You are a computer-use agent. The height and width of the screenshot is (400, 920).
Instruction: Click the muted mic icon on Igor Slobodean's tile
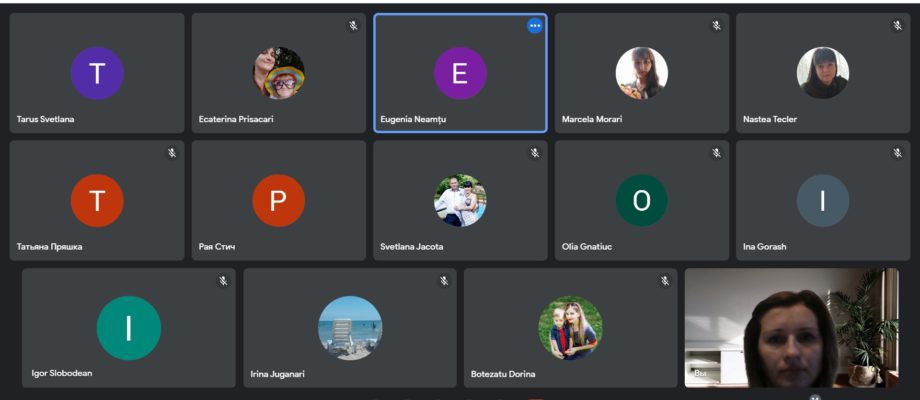[x=223, y=281]
